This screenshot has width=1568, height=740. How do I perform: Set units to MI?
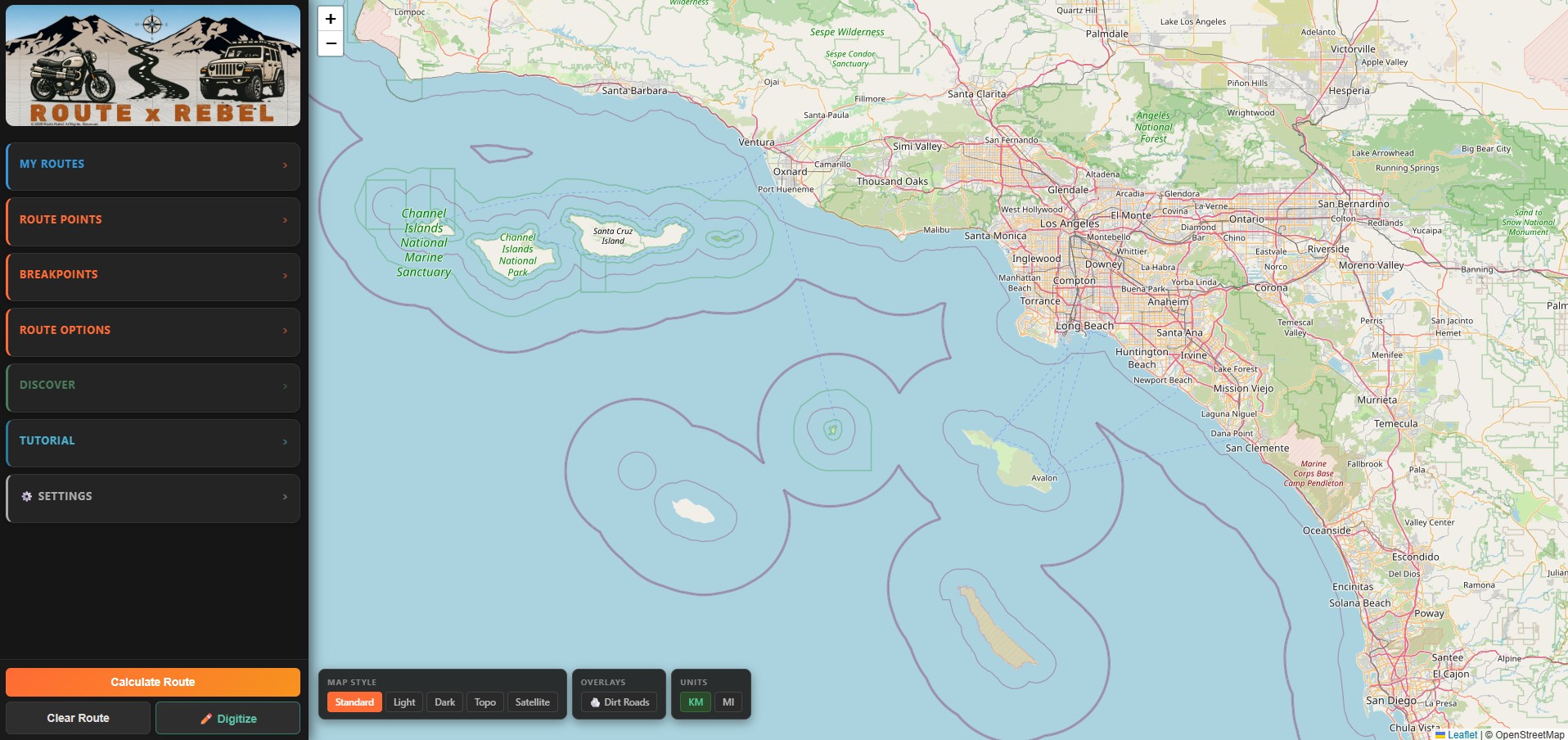point(728,702)
